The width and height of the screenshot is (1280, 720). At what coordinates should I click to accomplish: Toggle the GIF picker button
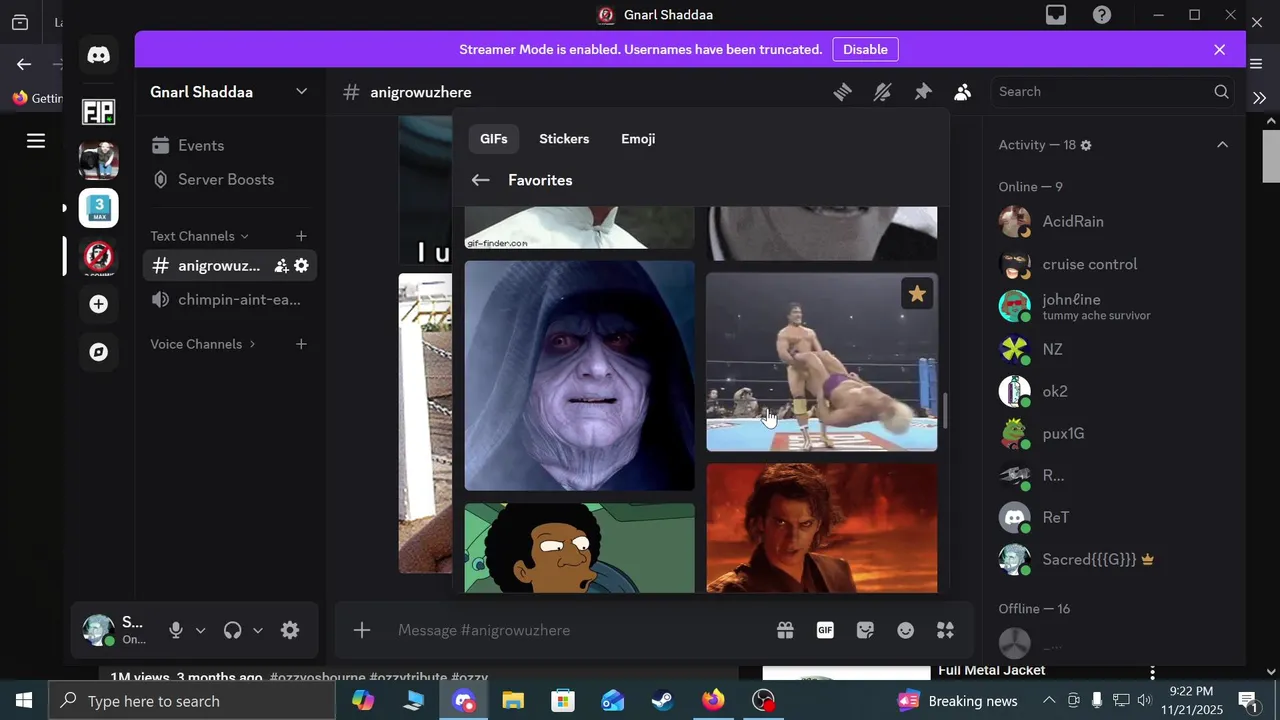825,631
